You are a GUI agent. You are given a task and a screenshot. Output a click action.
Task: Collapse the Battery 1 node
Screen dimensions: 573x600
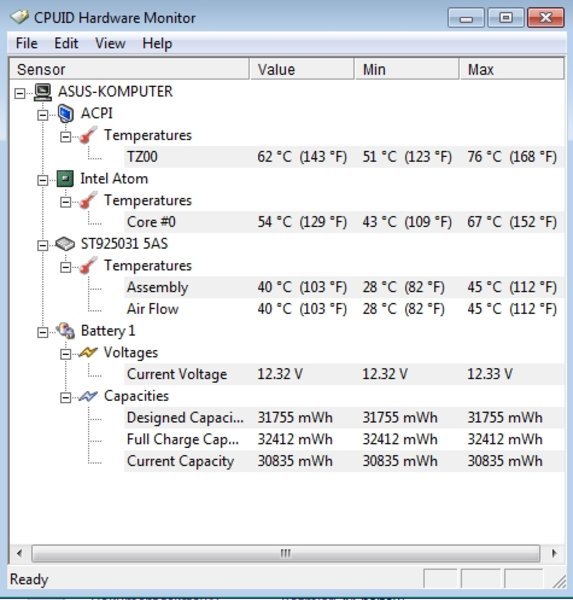(x=43, y=332)
